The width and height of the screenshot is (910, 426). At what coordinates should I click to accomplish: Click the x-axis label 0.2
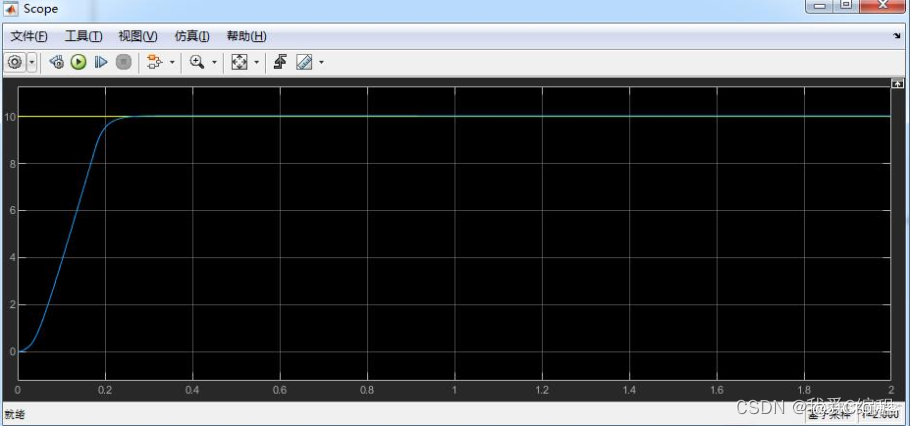pyautogui.click(x=105, y=390)
